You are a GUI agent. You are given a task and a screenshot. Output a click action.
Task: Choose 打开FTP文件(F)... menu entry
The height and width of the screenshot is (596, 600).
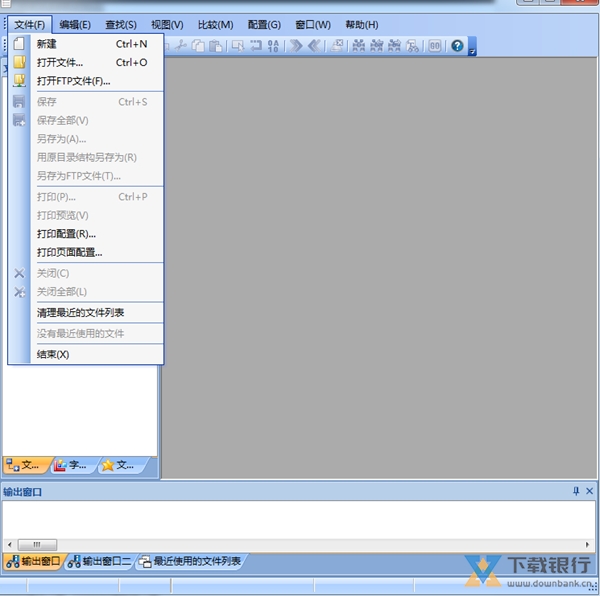point(86,81)
